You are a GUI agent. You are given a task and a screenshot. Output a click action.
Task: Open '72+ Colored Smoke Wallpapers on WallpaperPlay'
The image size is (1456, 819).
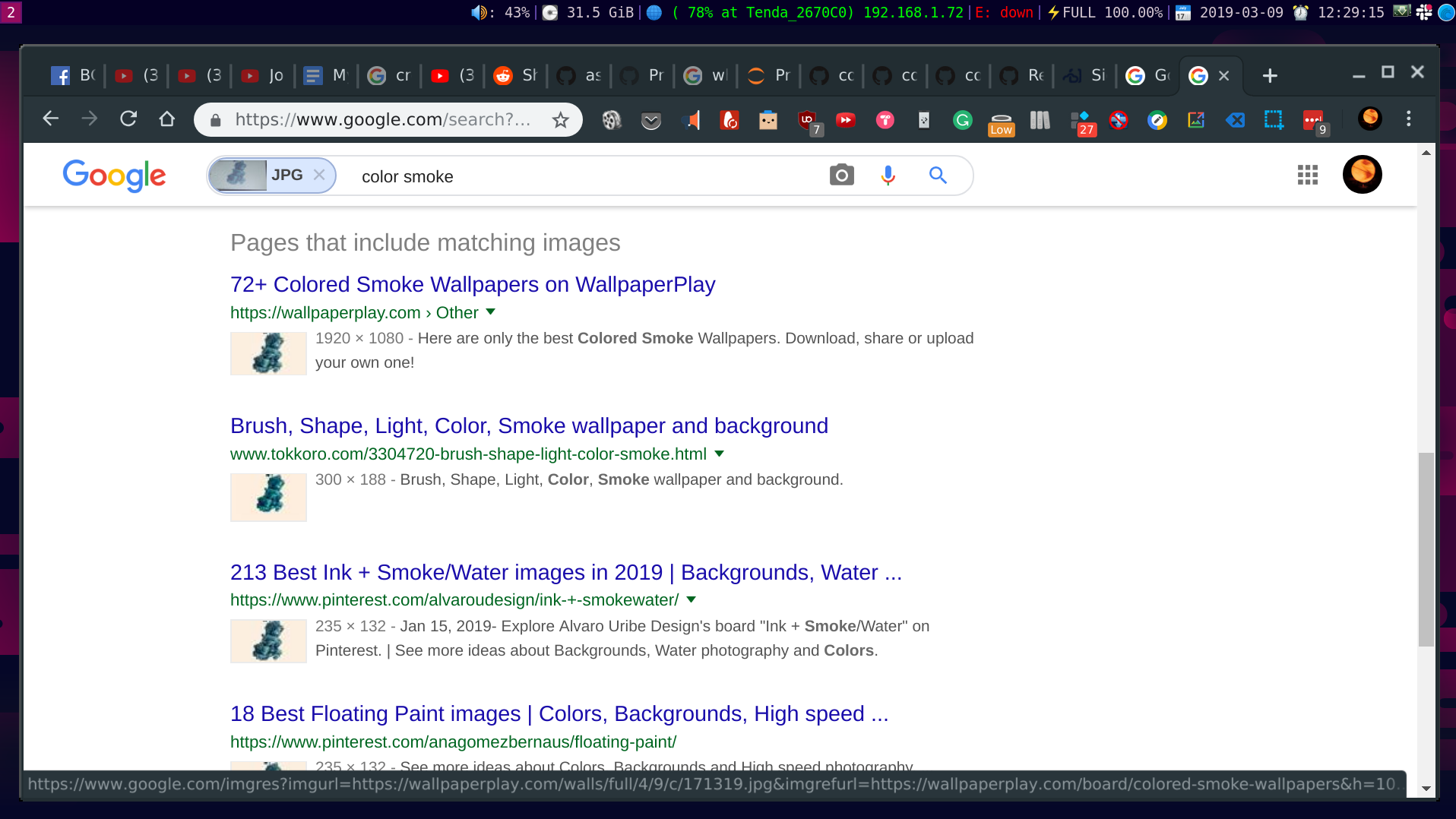473,284
